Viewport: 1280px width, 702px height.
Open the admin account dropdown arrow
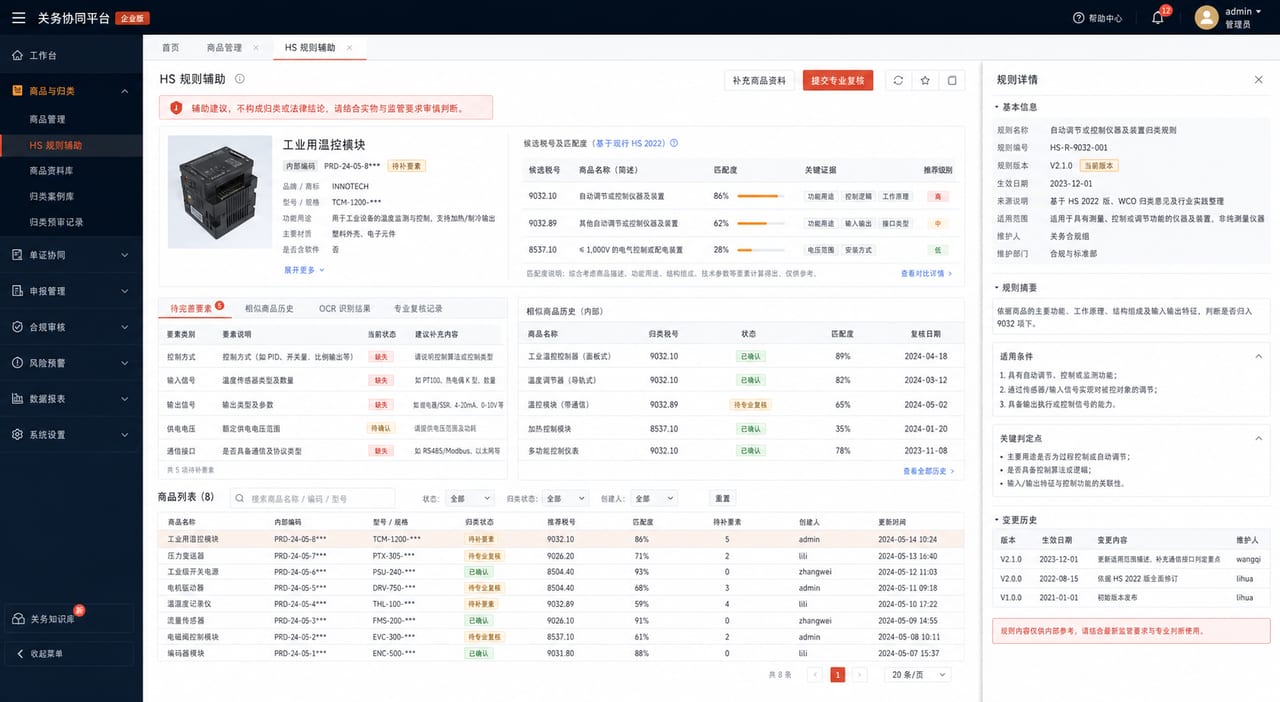(1258, 12)
